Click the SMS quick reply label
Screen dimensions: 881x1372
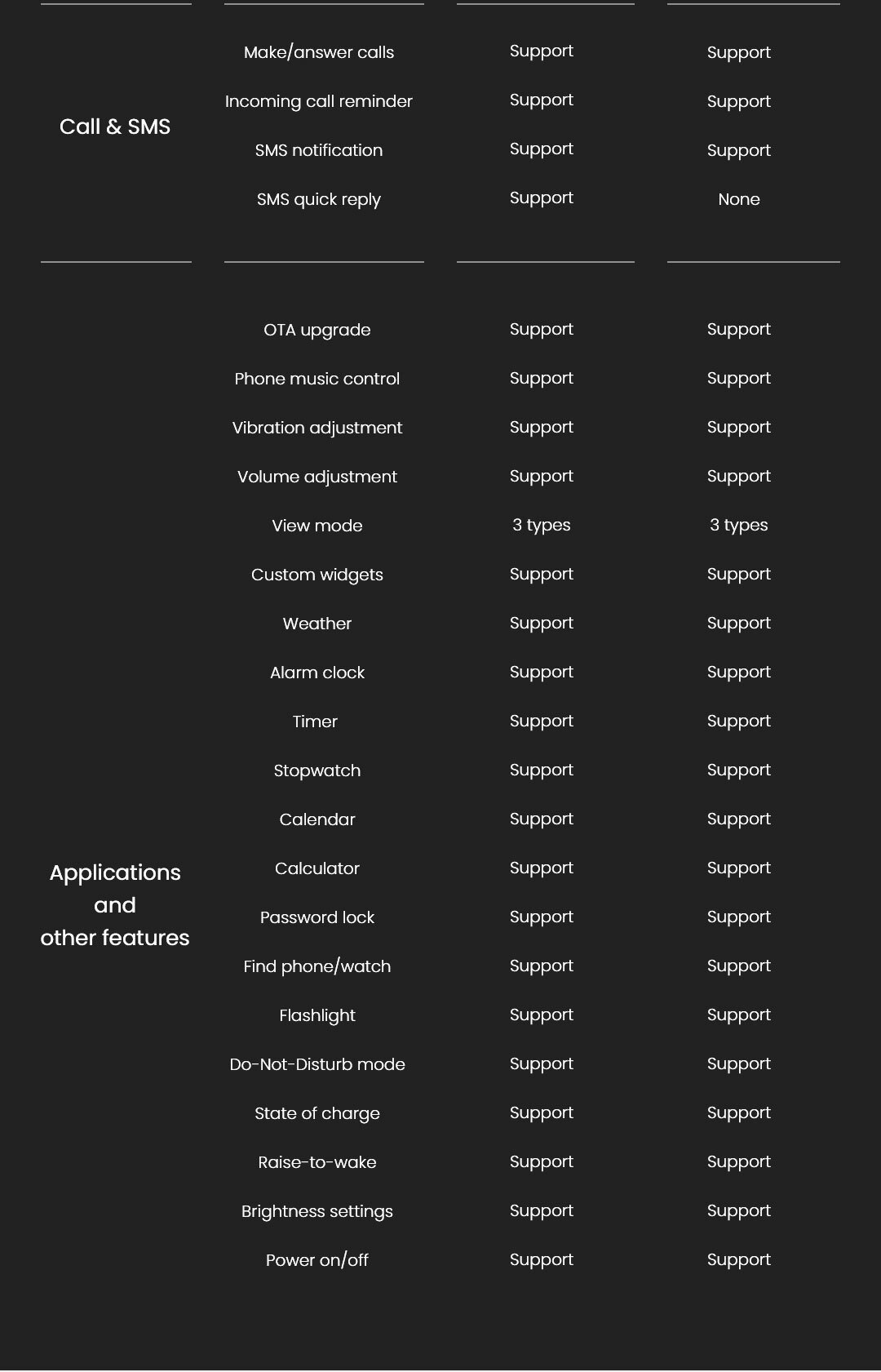click(x=319, y=199)
